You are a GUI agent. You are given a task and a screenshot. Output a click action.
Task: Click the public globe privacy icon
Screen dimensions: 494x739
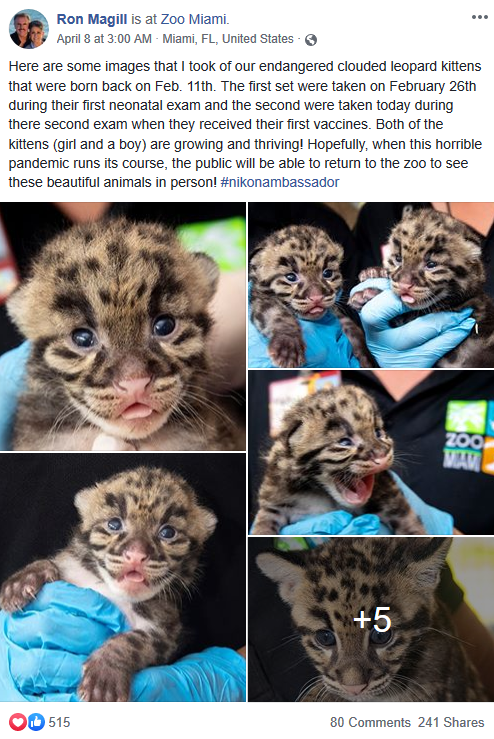coord(311,40)
